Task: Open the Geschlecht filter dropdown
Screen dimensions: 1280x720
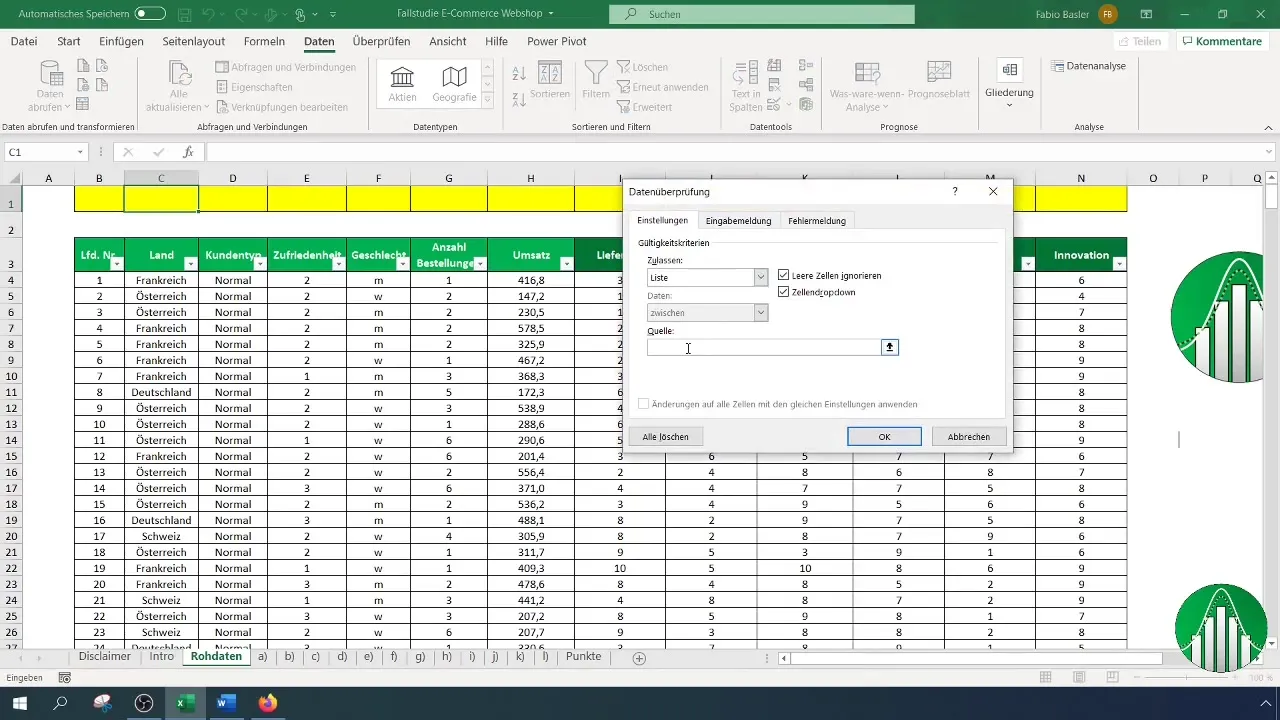Action: coord(403,264)
